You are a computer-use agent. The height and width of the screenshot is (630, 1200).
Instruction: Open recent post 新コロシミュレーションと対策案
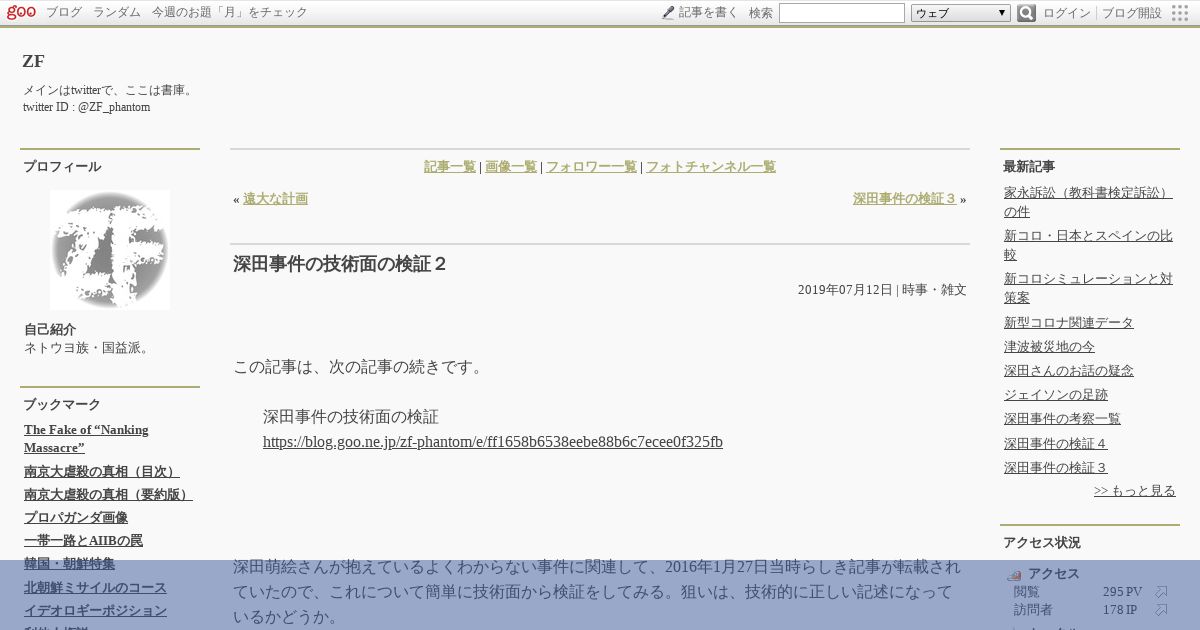(x=1088, y=288)
